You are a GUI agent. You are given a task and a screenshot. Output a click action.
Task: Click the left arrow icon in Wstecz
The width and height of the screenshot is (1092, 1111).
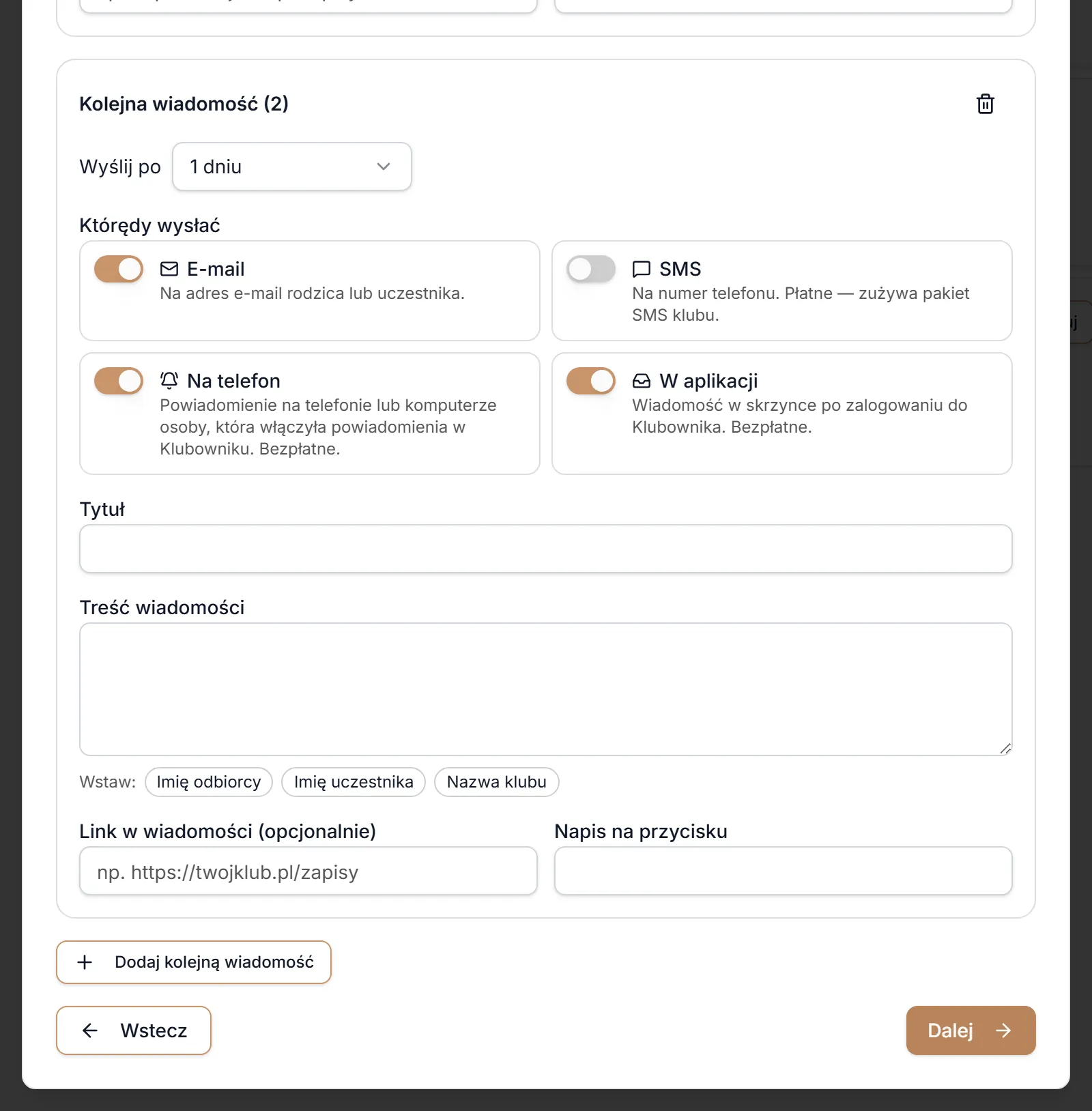90,1030
